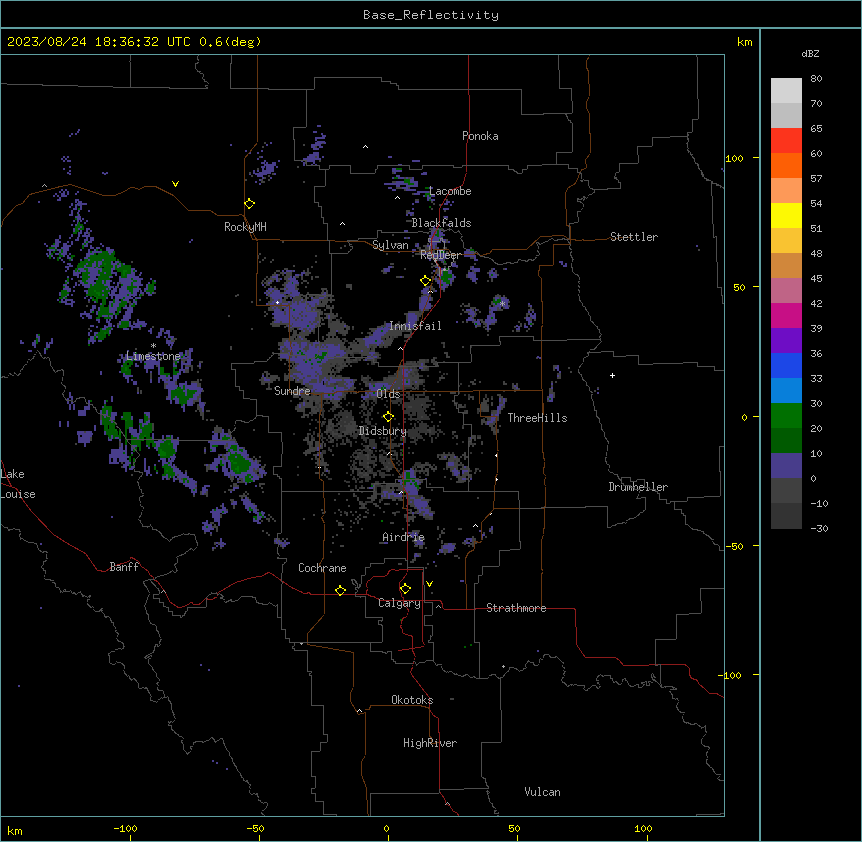Click the Okotoks label

(412, 700)
